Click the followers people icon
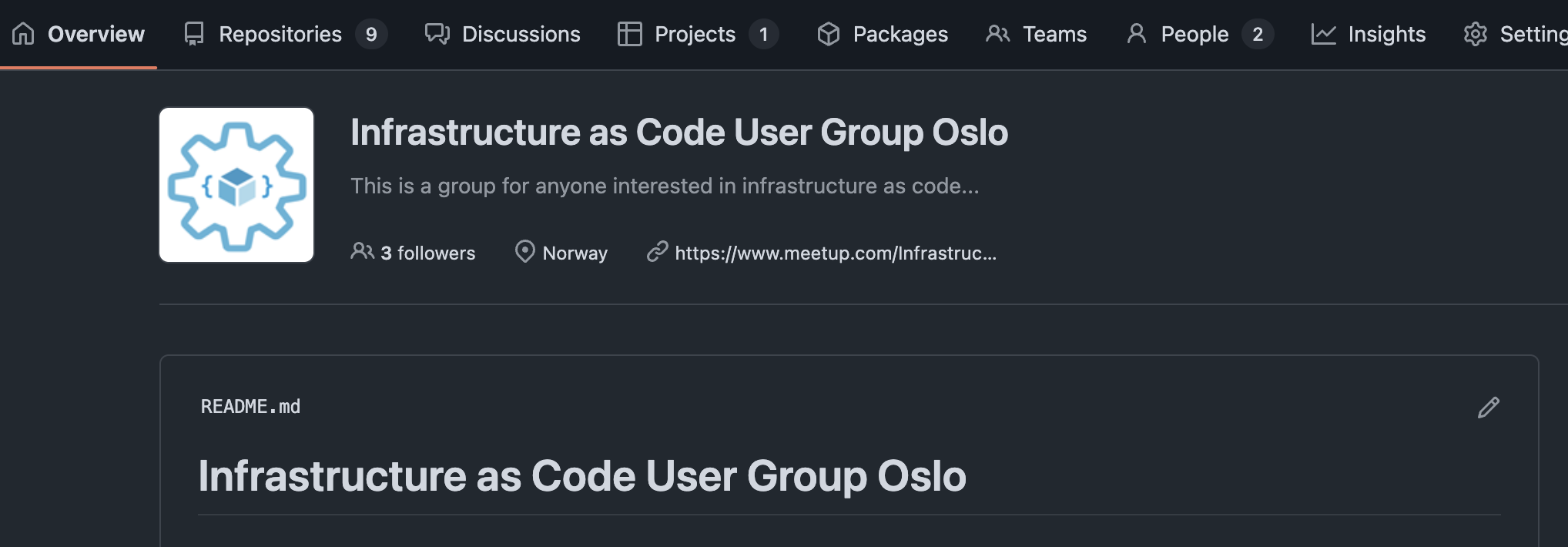The image size is (1568, 547). click(x=362, y=252)
